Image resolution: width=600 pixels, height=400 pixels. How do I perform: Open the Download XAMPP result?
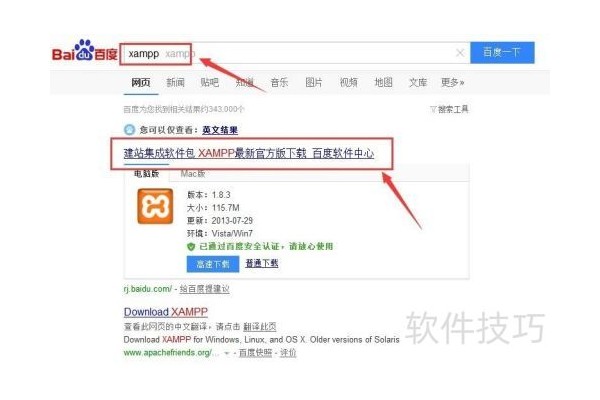[166, 312]
